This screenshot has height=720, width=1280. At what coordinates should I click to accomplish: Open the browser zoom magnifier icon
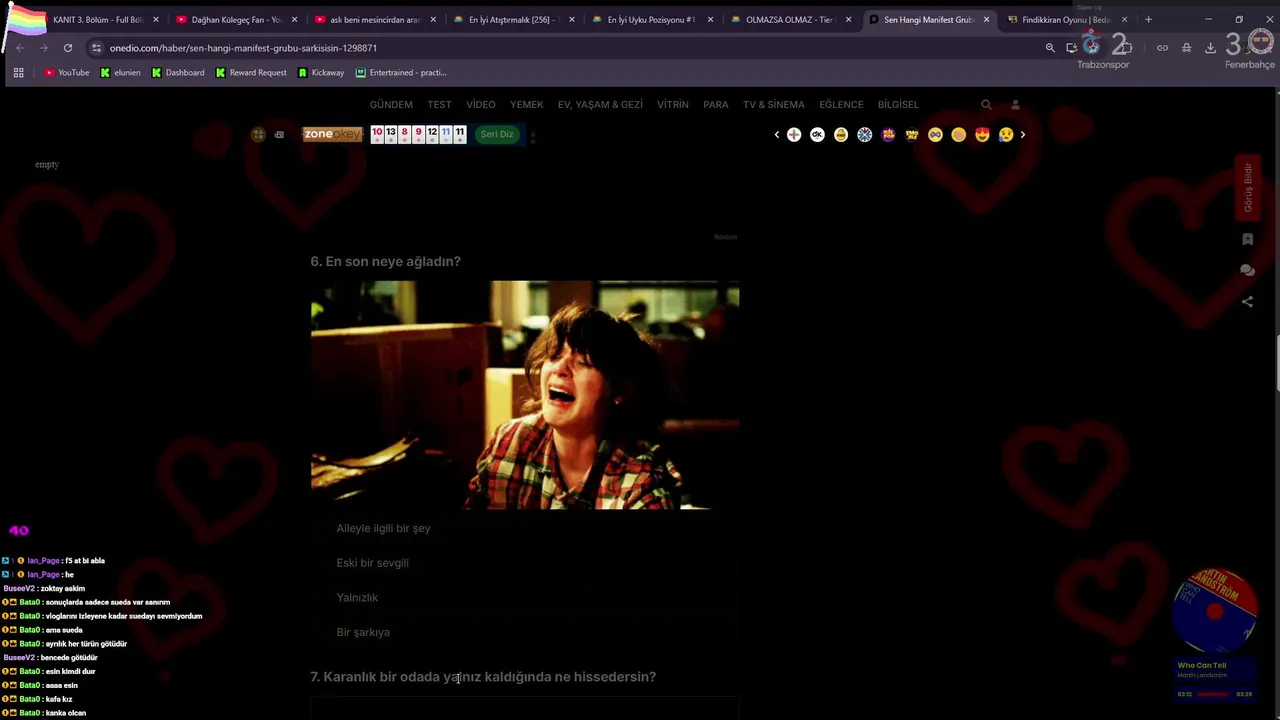coord(1050,48)
